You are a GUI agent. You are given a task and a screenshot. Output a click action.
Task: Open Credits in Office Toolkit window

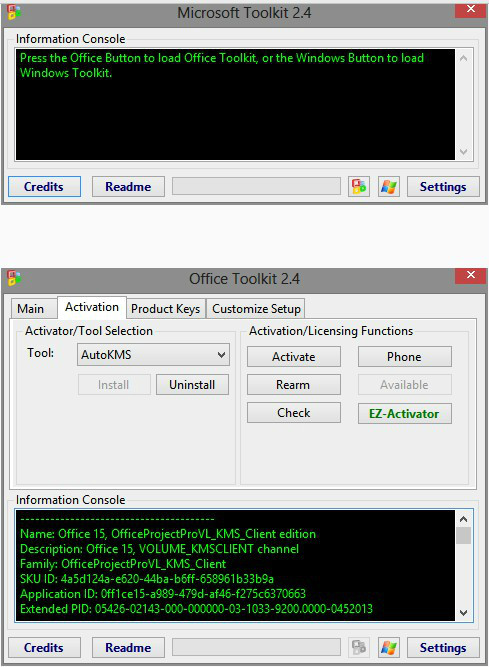point(44,647)
